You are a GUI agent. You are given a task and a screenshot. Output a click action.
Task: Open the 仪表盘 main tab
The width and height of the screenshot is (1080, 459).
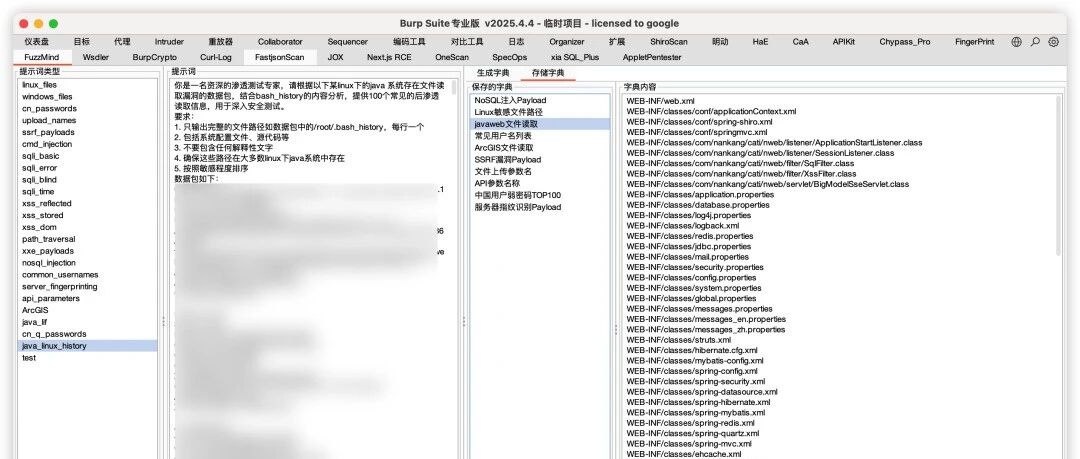(37, 42)
